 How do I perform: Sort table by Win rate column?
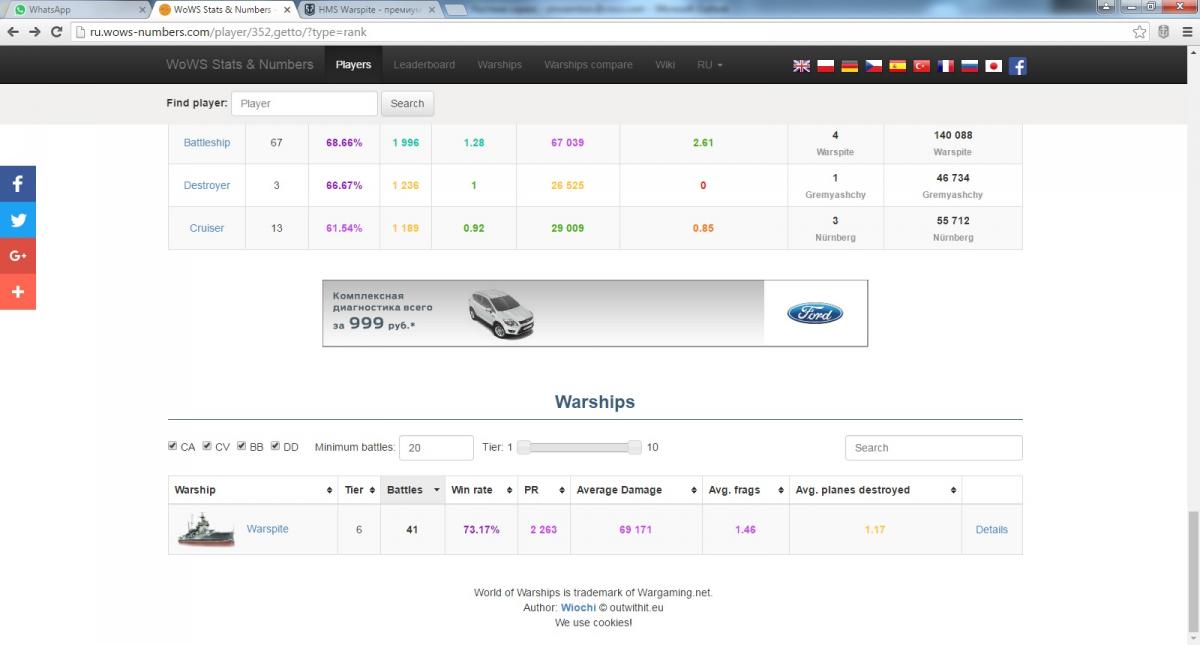[480, 490]
